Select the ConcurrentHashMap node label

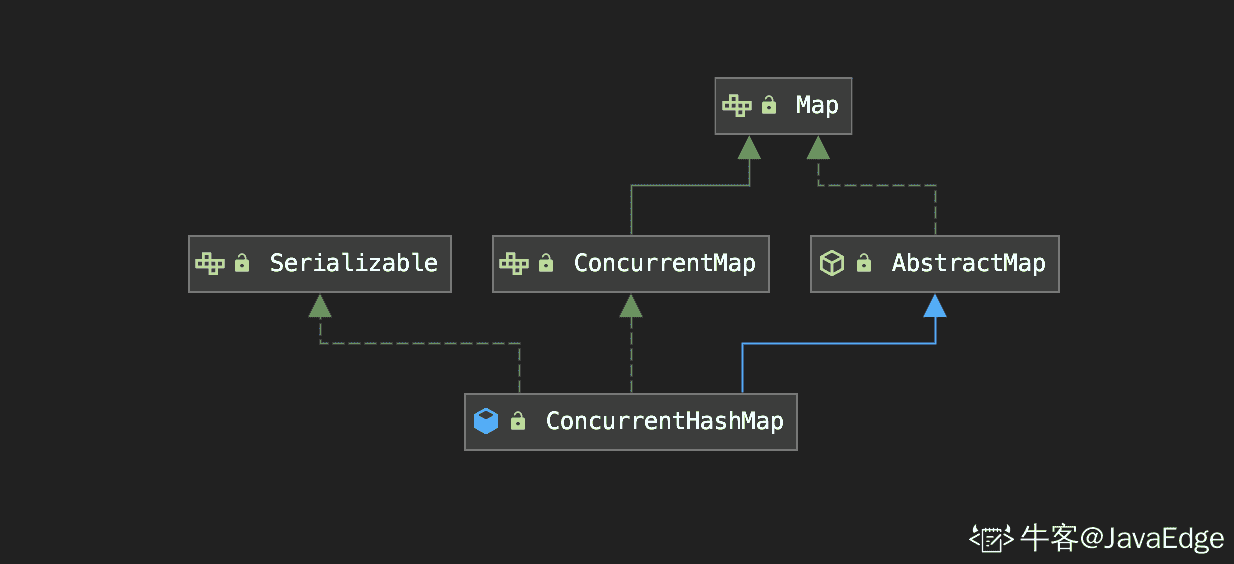pos(664,421)
